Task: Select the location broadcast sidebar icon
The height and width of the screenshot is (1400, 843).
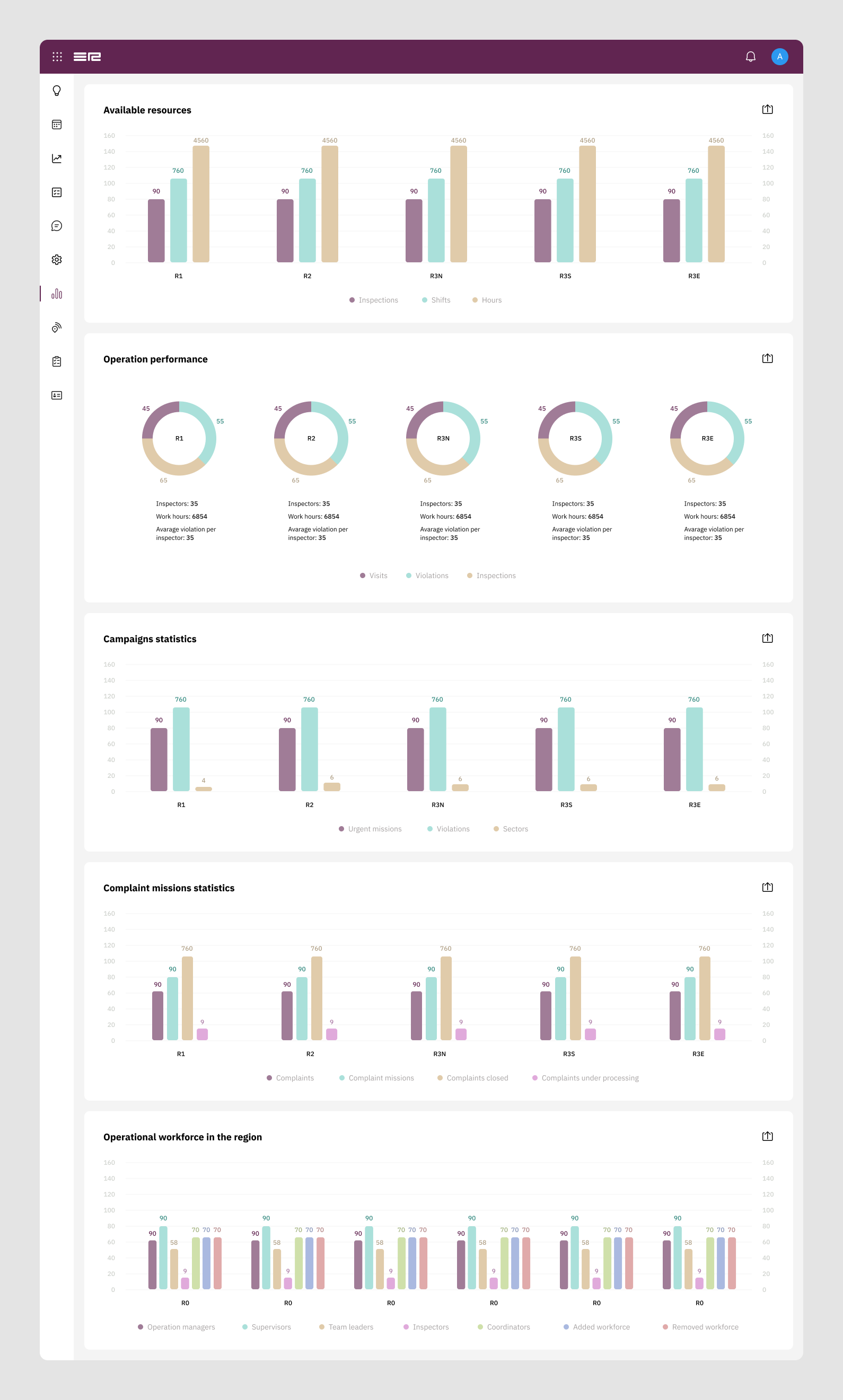Action: [x=57, y=327]
